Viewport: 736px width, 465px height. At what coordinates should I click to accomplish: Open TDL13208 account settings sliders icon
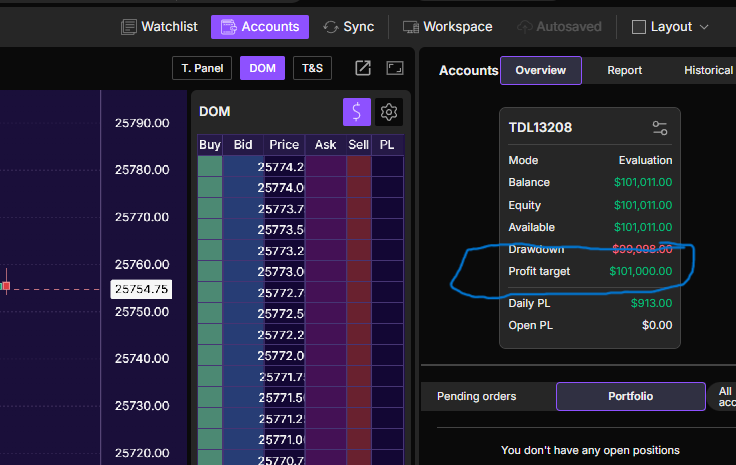[x=660, y=128]
